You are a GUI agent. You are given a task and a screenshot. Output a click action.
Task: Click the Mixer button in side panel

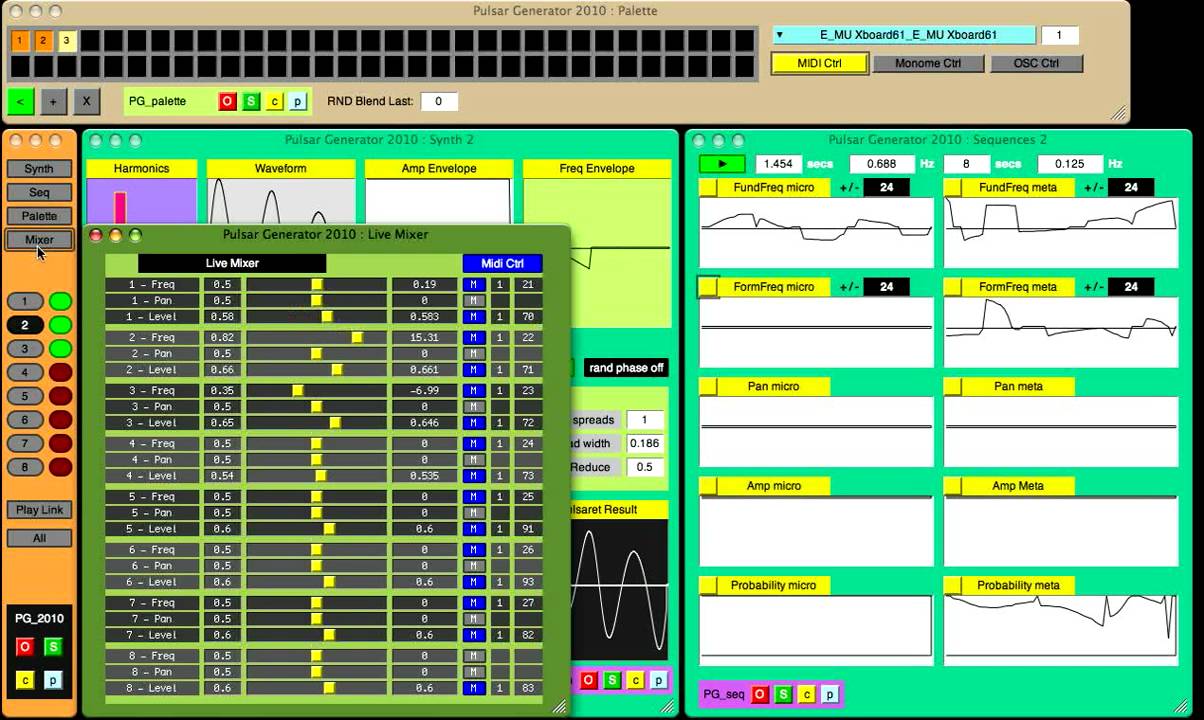39,240
